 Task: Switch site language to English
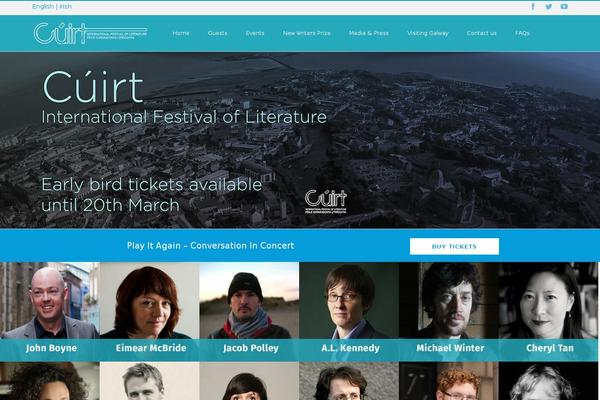click(x=43, y=7)
